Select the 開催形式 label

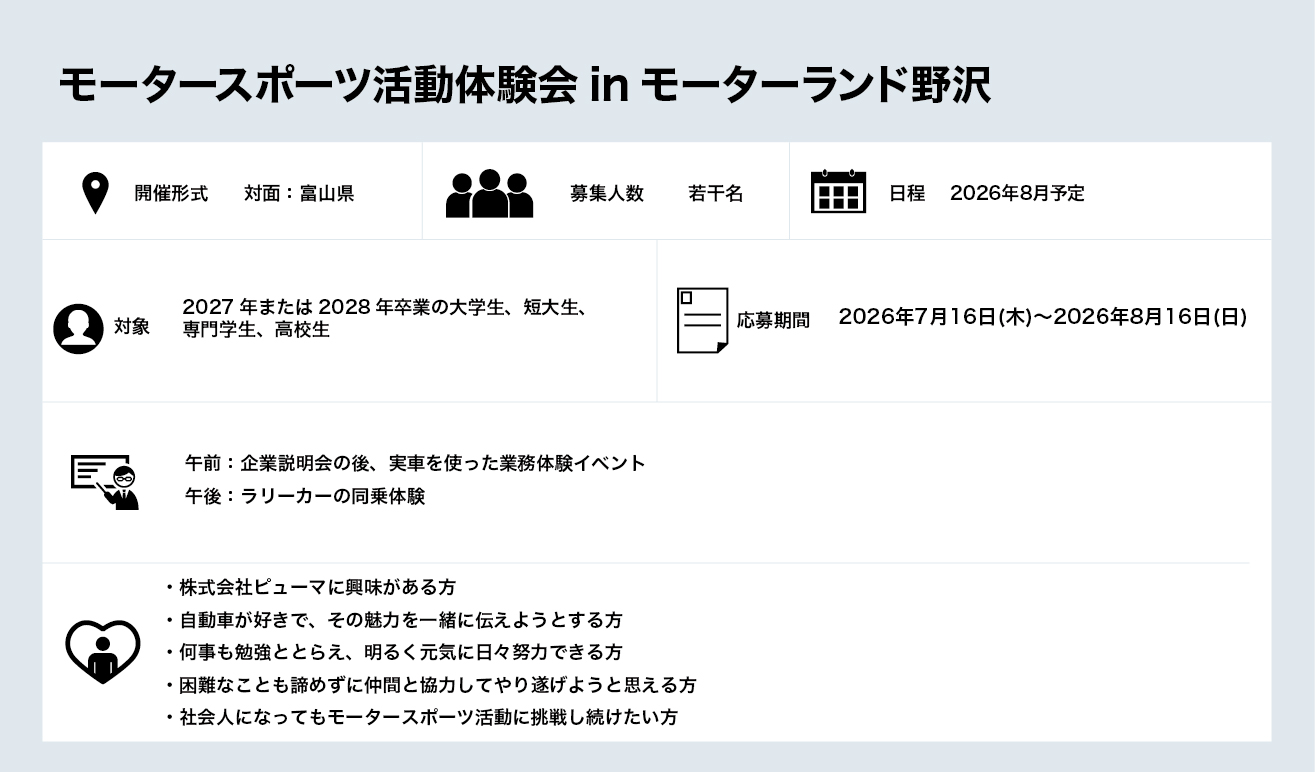171,194
